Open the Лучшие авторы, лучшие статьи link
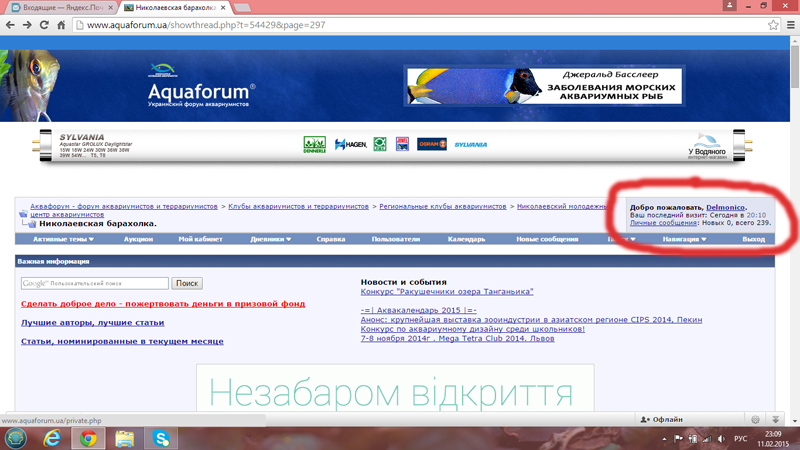 click(x=92, y=323)
